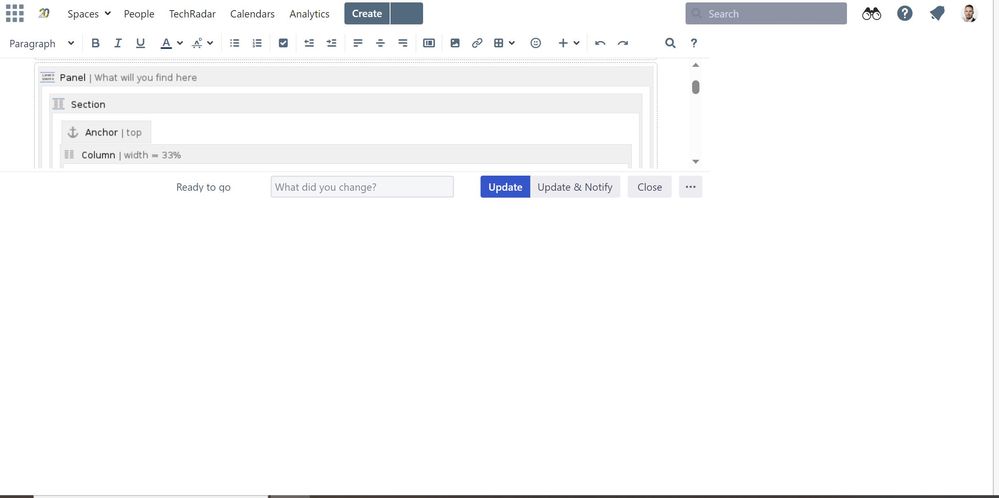
Task: Toggle underline formatting
Action: pyautogui.click(x=140, y=43)
